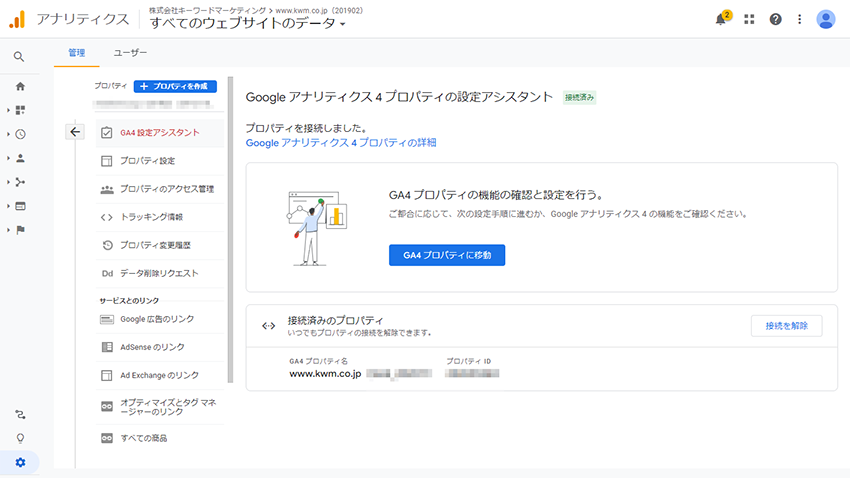Open the help question mark icon
Viewport: 850px width, 478px height.
pos(776,20)
